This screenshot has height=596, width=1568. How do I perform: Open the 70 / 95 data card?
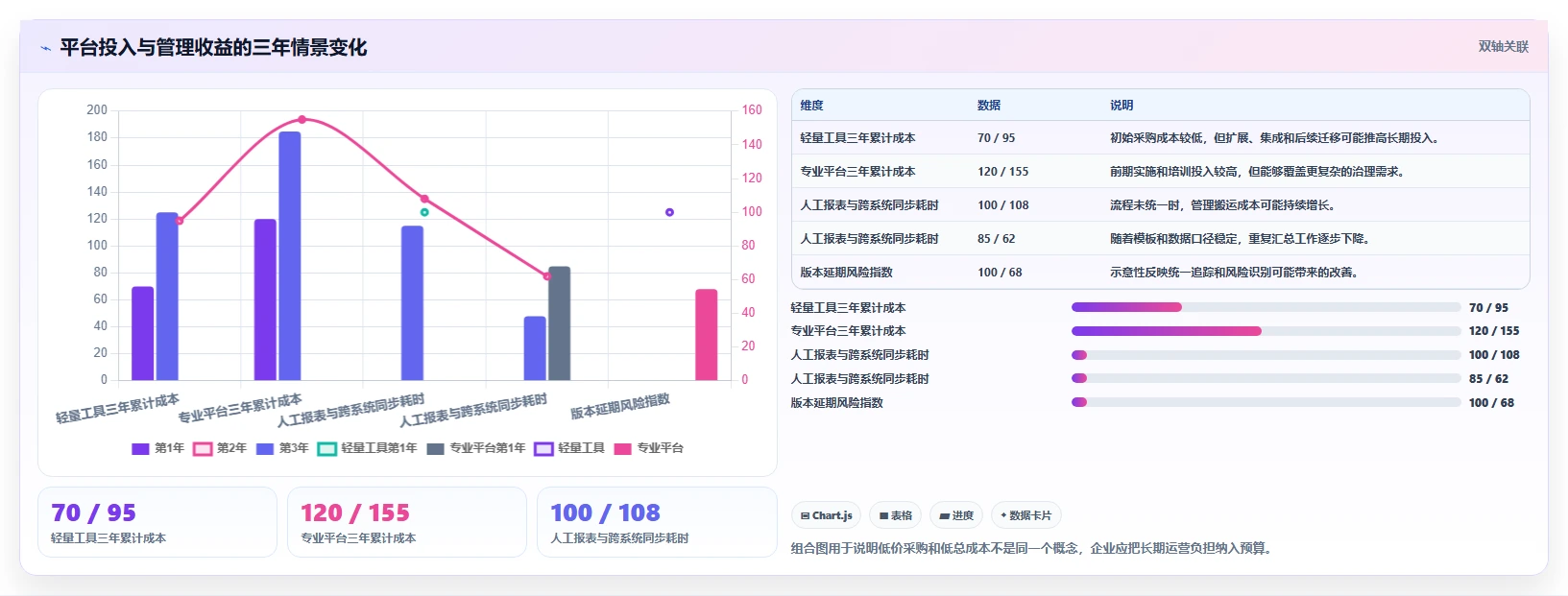157,522
